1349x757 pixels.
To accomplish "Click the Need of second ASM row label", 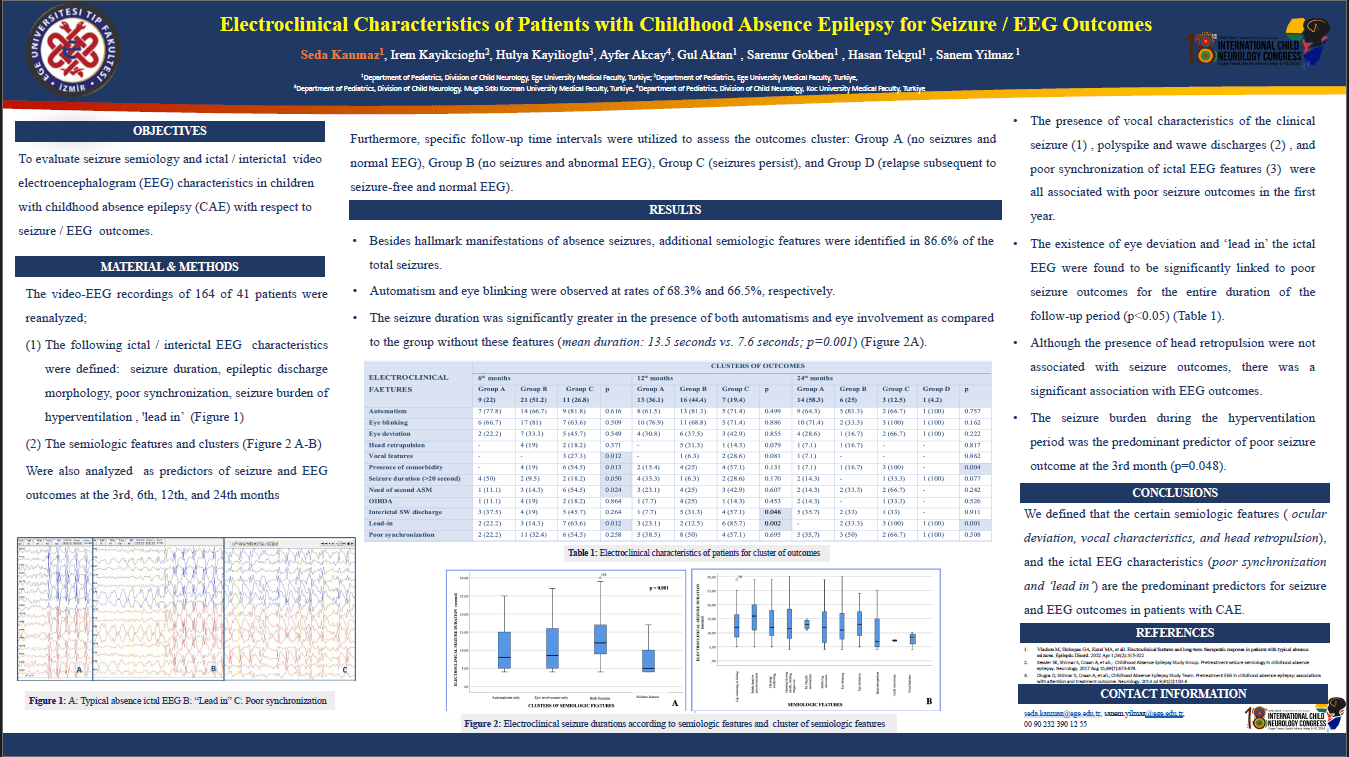I will 398,490.
